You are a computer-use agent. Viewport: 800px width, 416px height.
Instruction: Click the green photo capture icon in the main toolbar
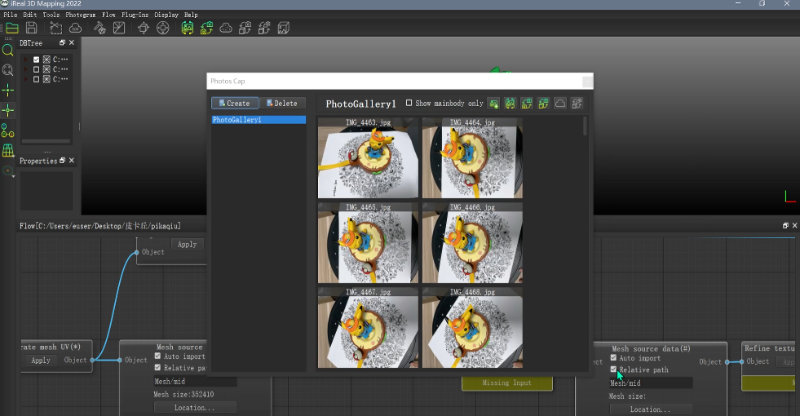187,28
